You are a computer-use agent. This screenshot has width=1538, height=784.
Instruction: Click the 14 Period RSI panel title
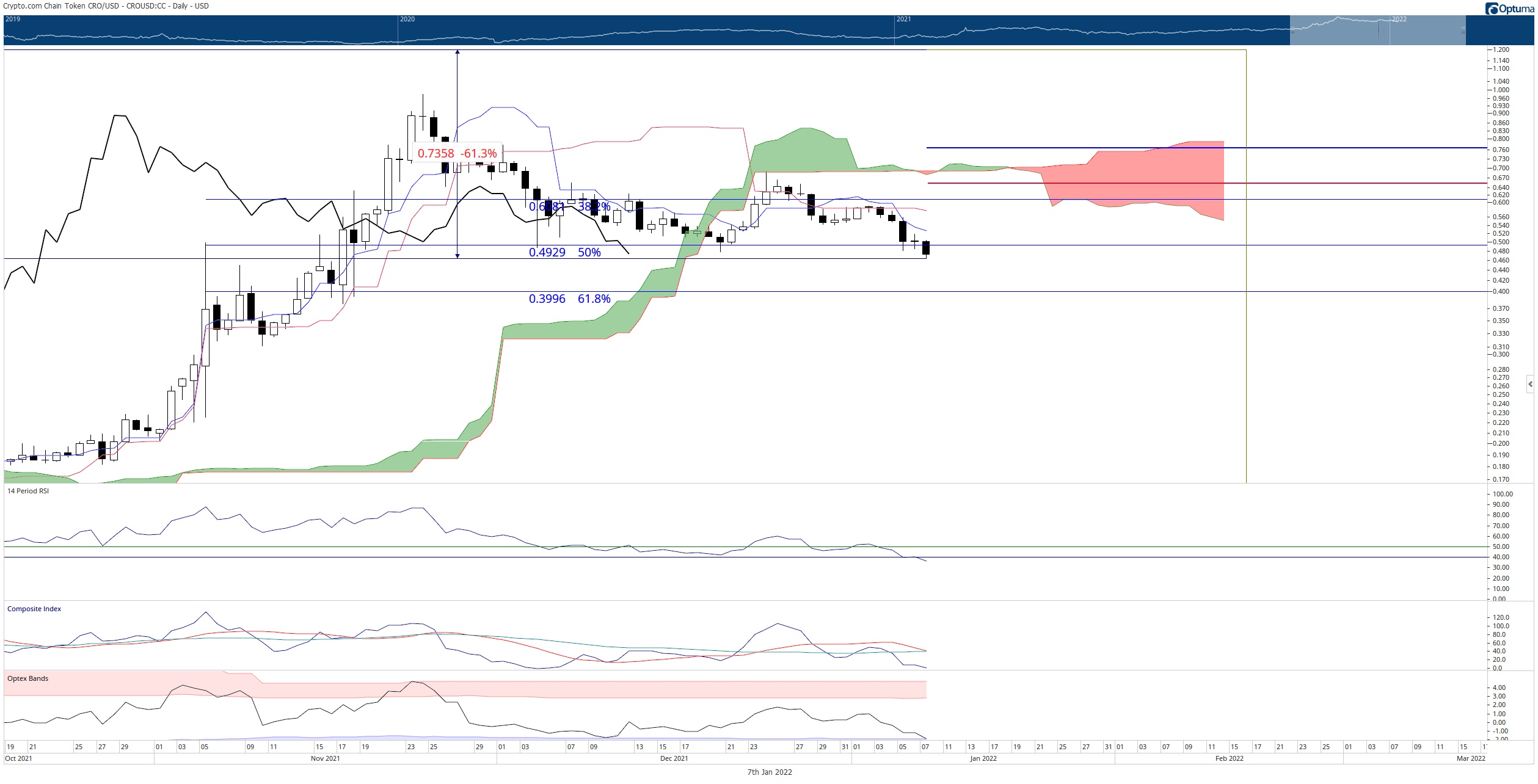point(27,491)
